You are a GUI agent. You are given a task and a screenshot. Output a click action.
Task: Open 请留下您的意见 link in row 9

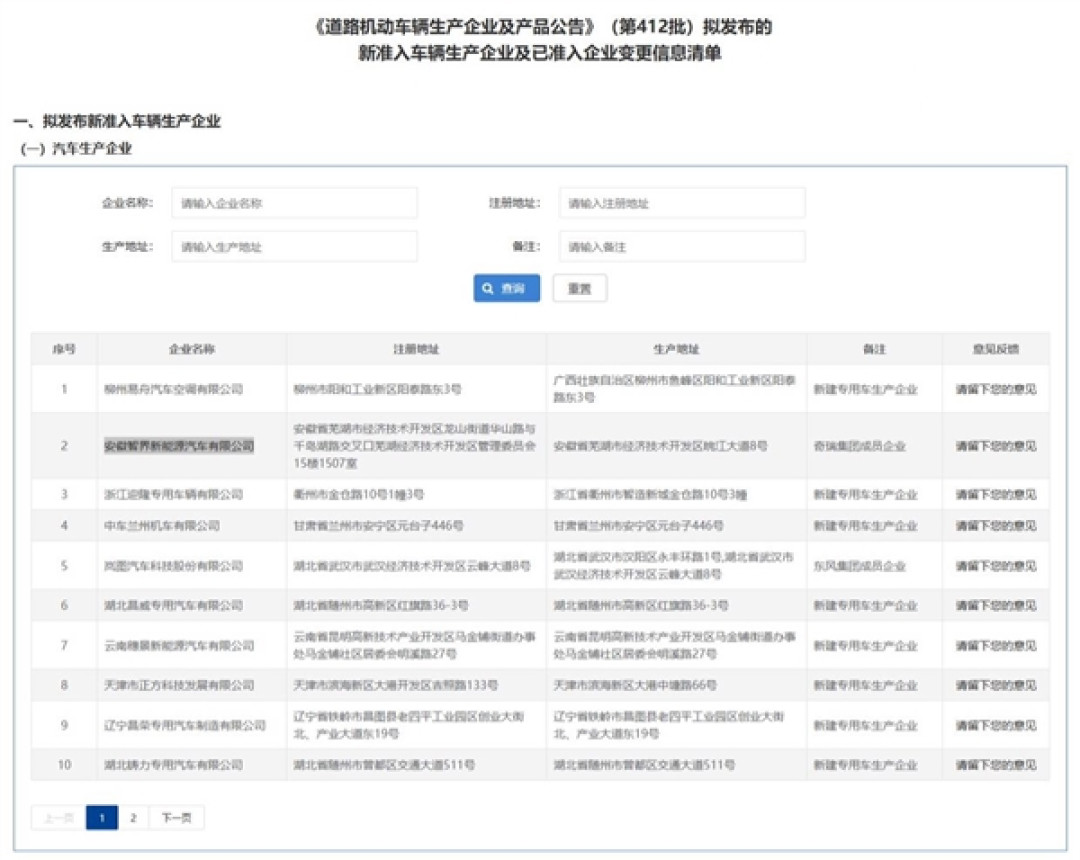tap(995, 725)
